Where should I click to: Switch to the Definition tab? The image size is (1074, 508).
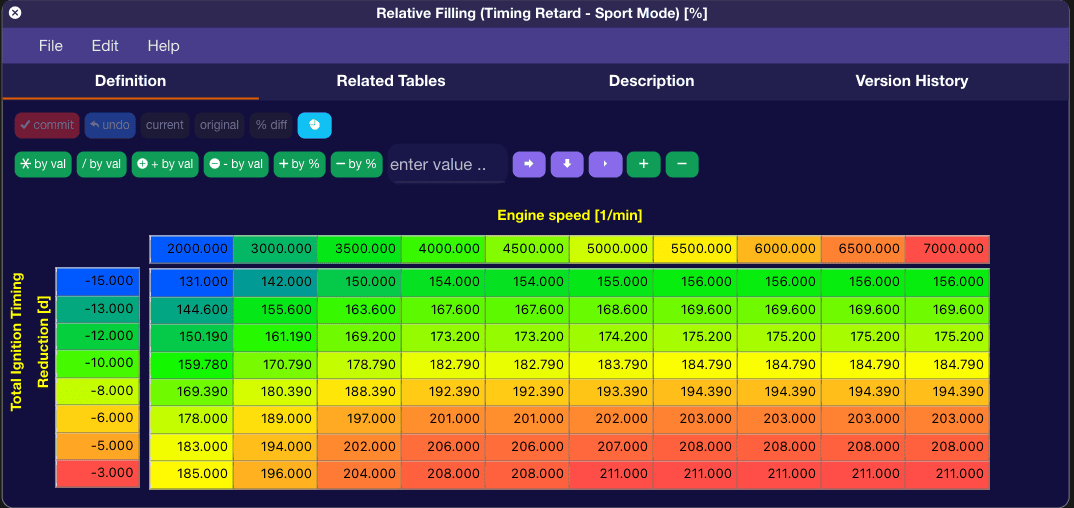(x=130, y=81)
